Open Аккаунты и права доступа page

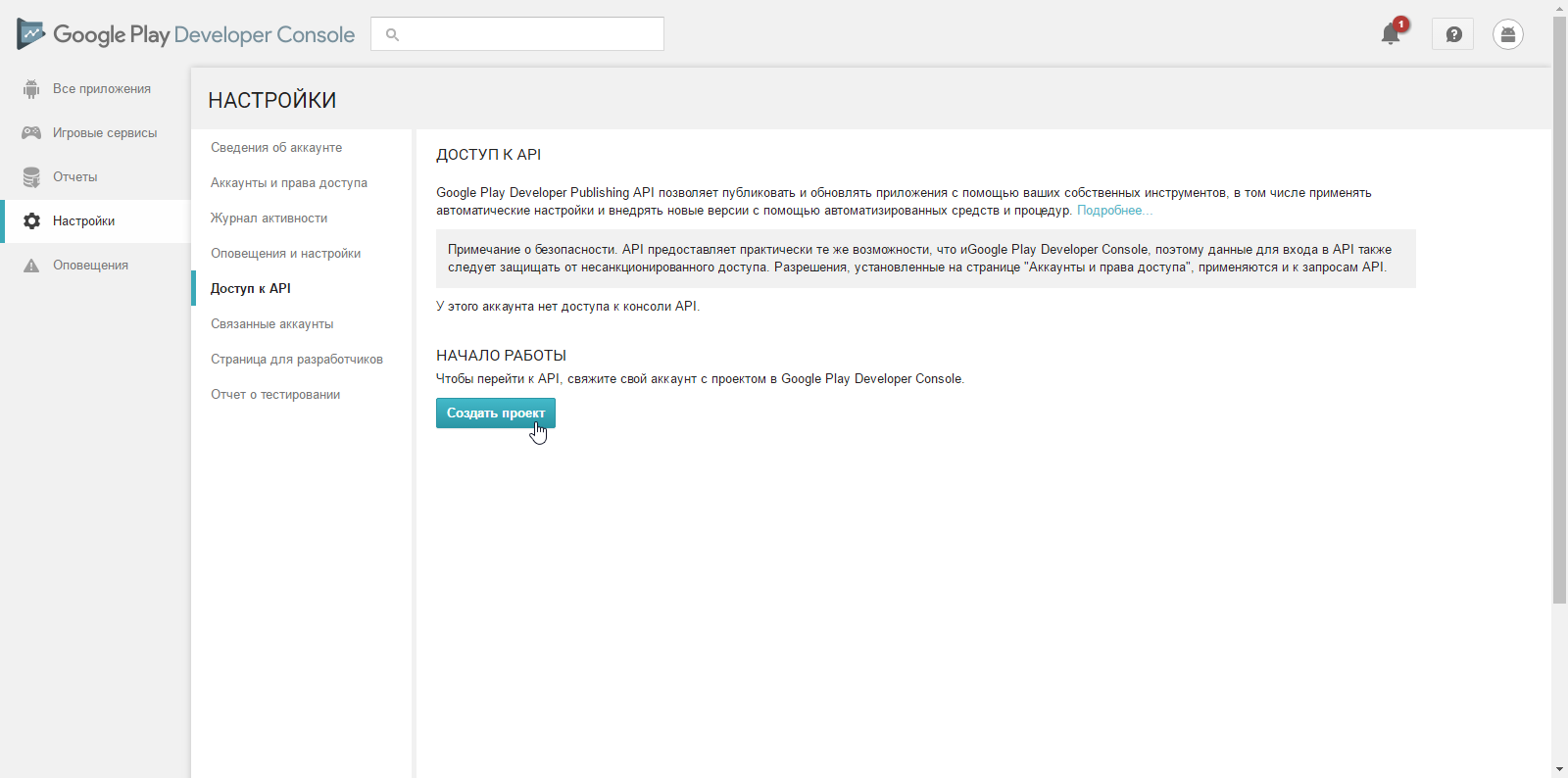(x=289, y=183)
